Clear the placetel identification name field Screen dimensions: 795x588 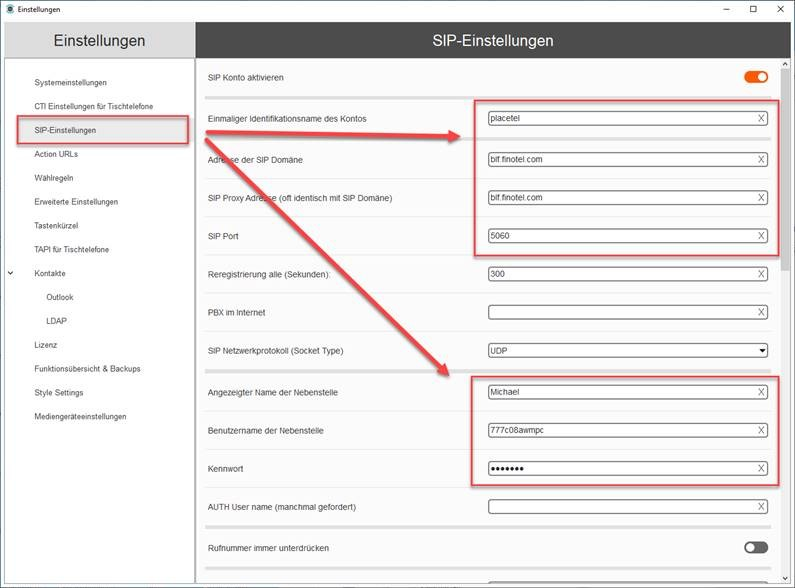(761, 118)
